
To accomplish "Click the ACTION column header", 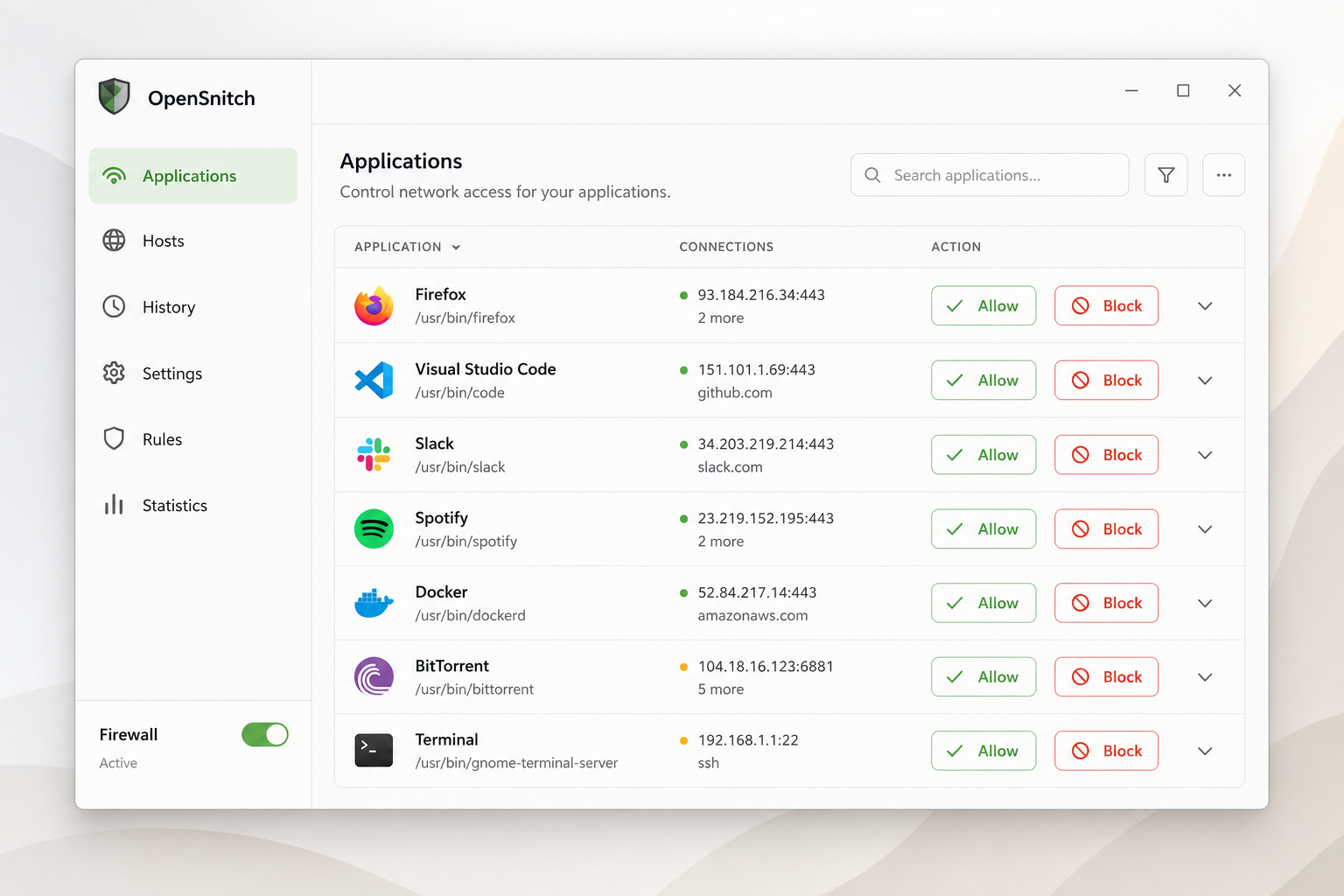I will click(955, 247).
